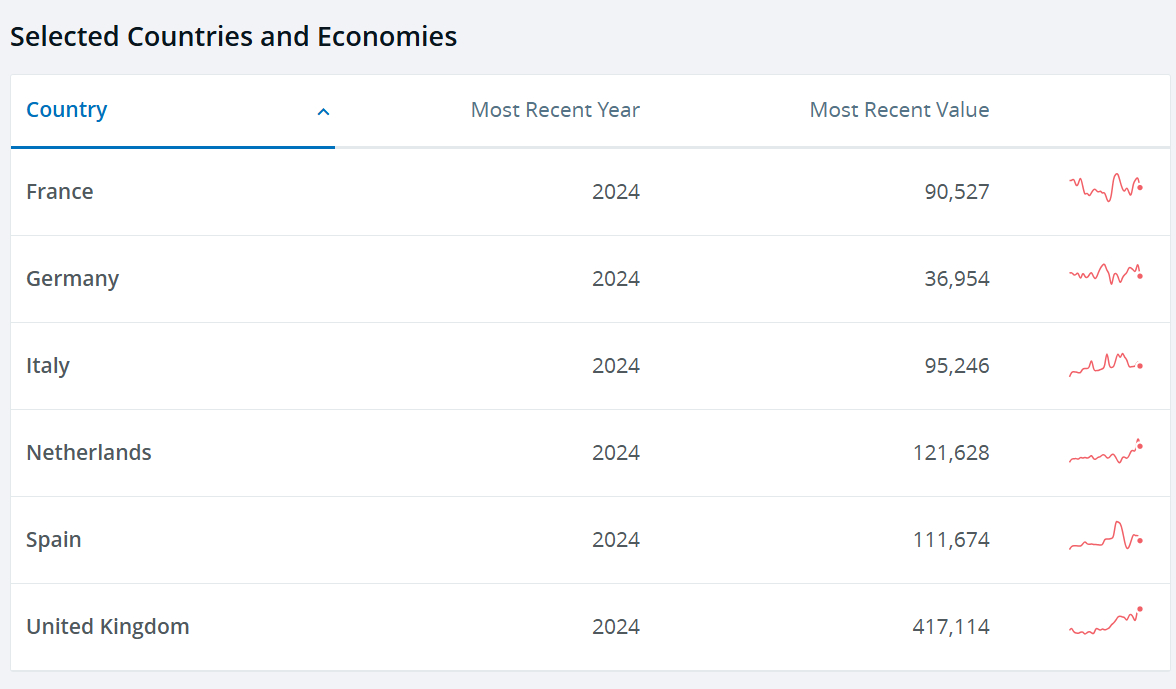Select the Netherlands country link
Screen dimensions: 1176x689
click(x=89, y=453)
